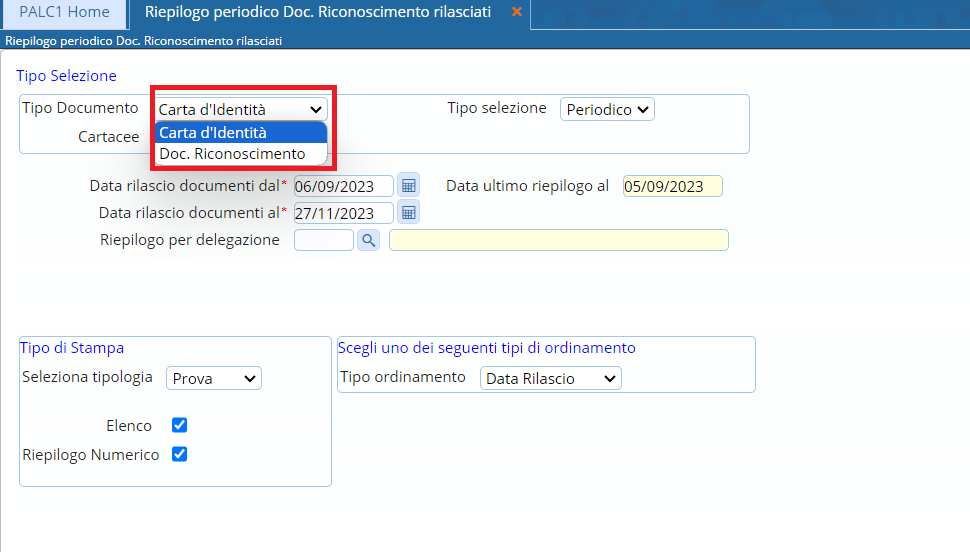Click the blue page title bar text
970x552 pixels.
(x=144, y=41)
